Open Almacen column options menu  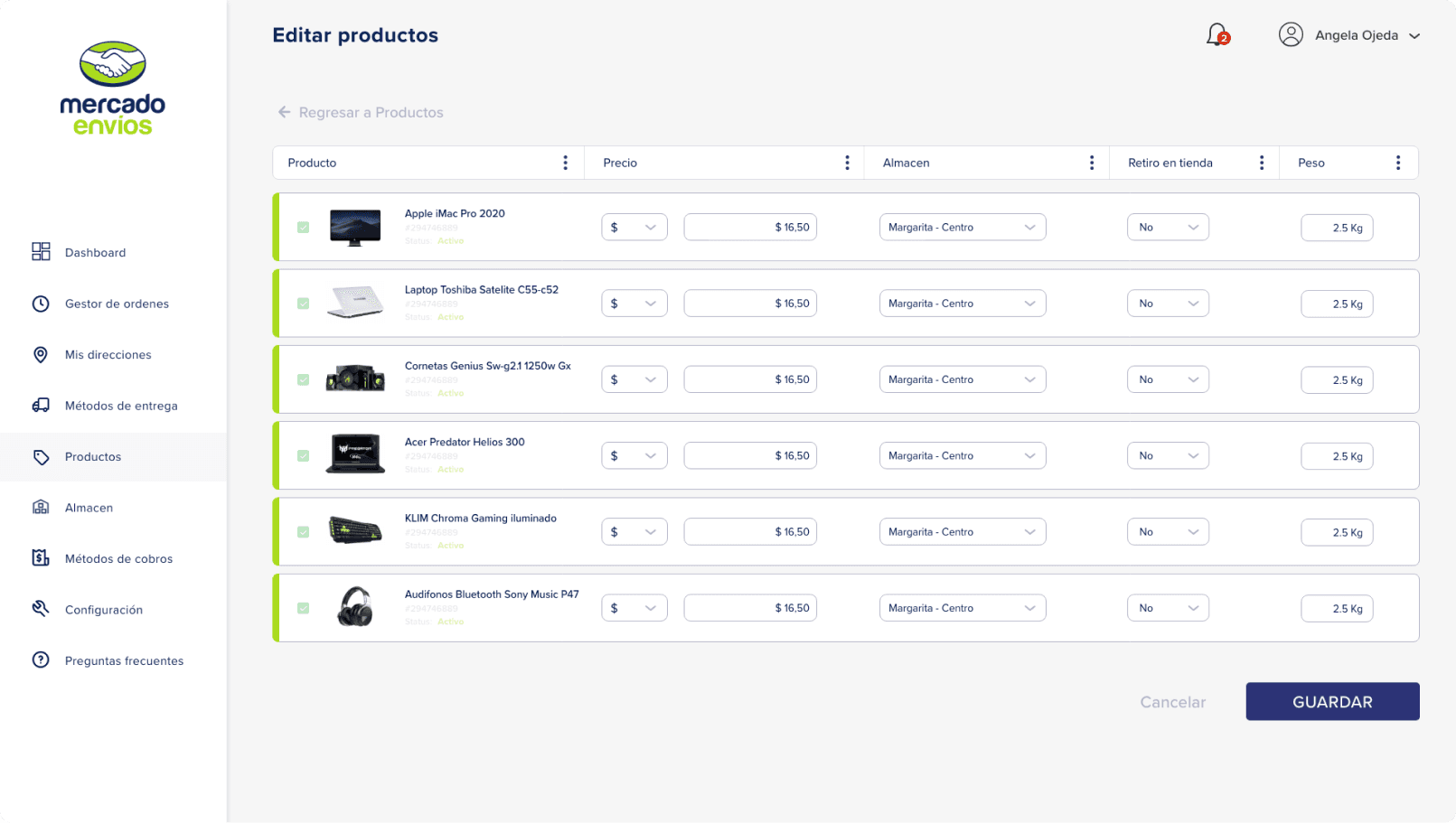click(x=1092, y=163)
